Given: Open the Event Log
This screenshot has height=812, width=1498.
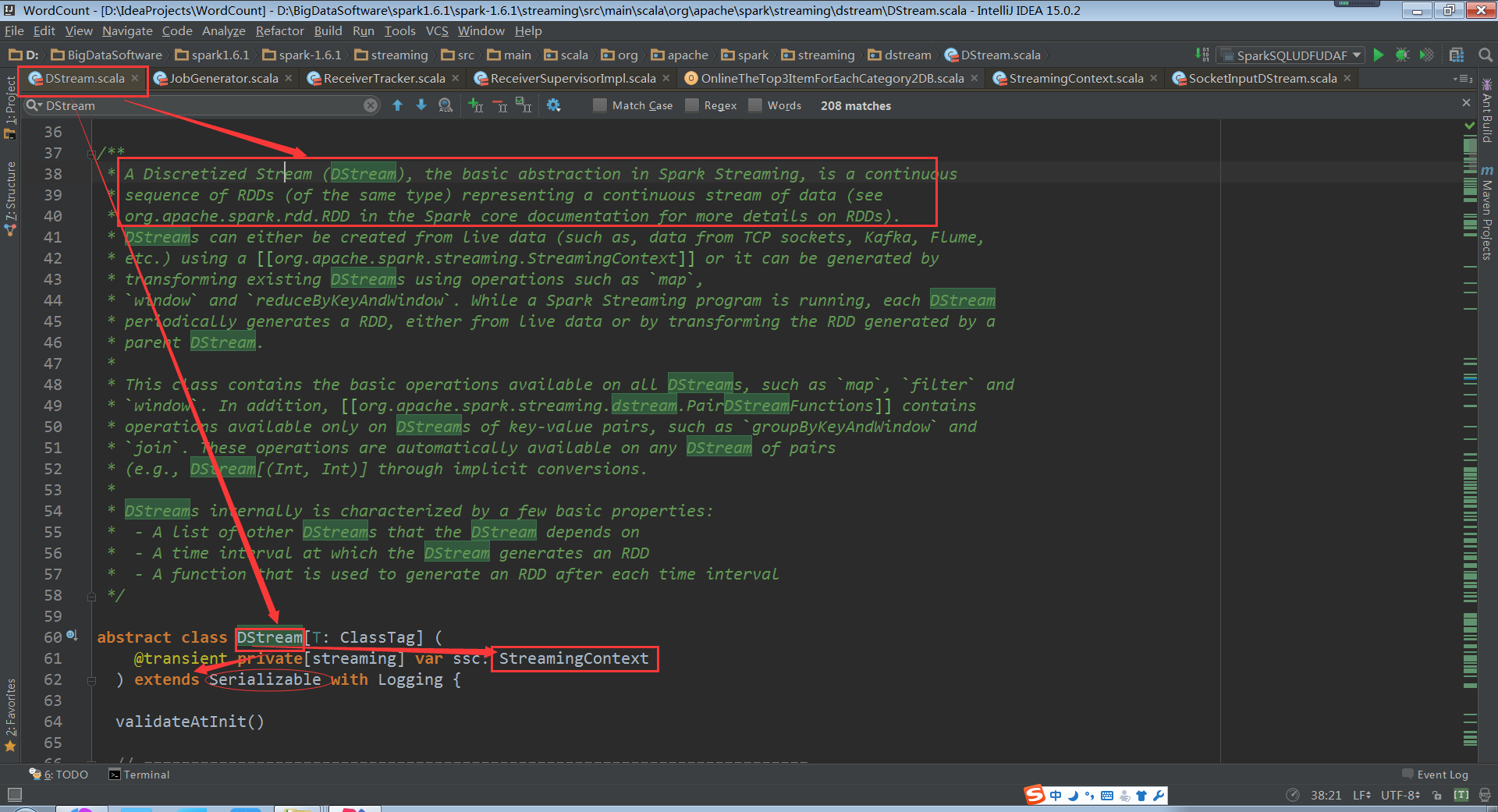Looking at the screenshot, I should (1435, 775).
